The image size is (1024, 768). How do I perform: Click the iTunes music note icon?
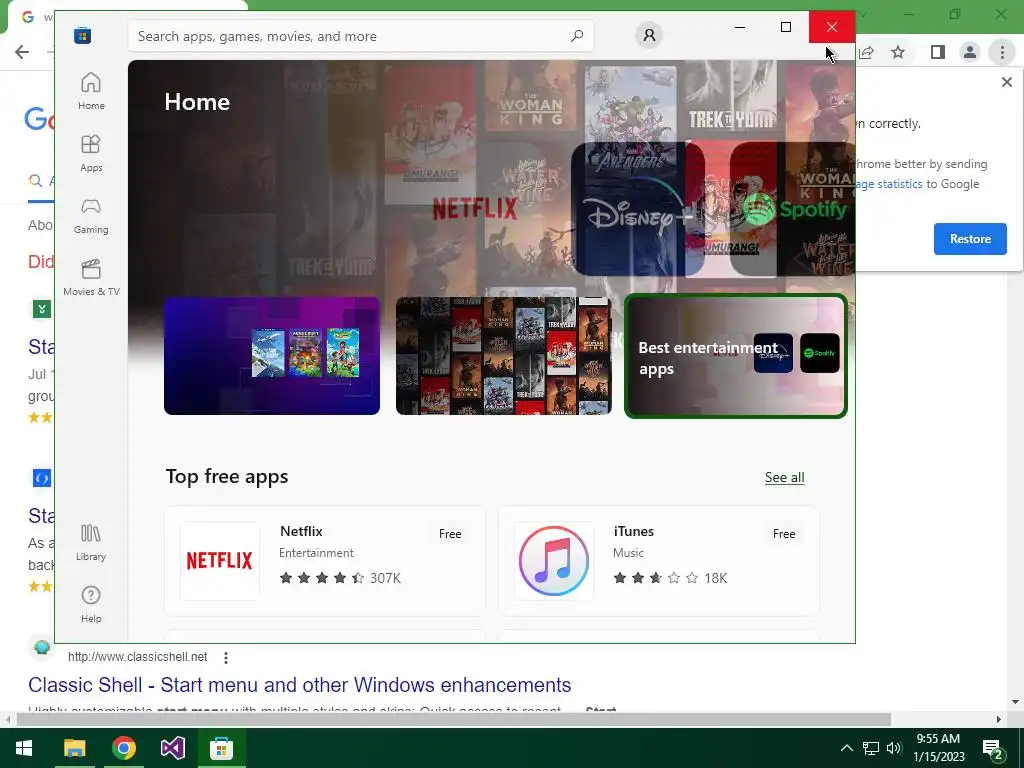(x=554, y=561)
